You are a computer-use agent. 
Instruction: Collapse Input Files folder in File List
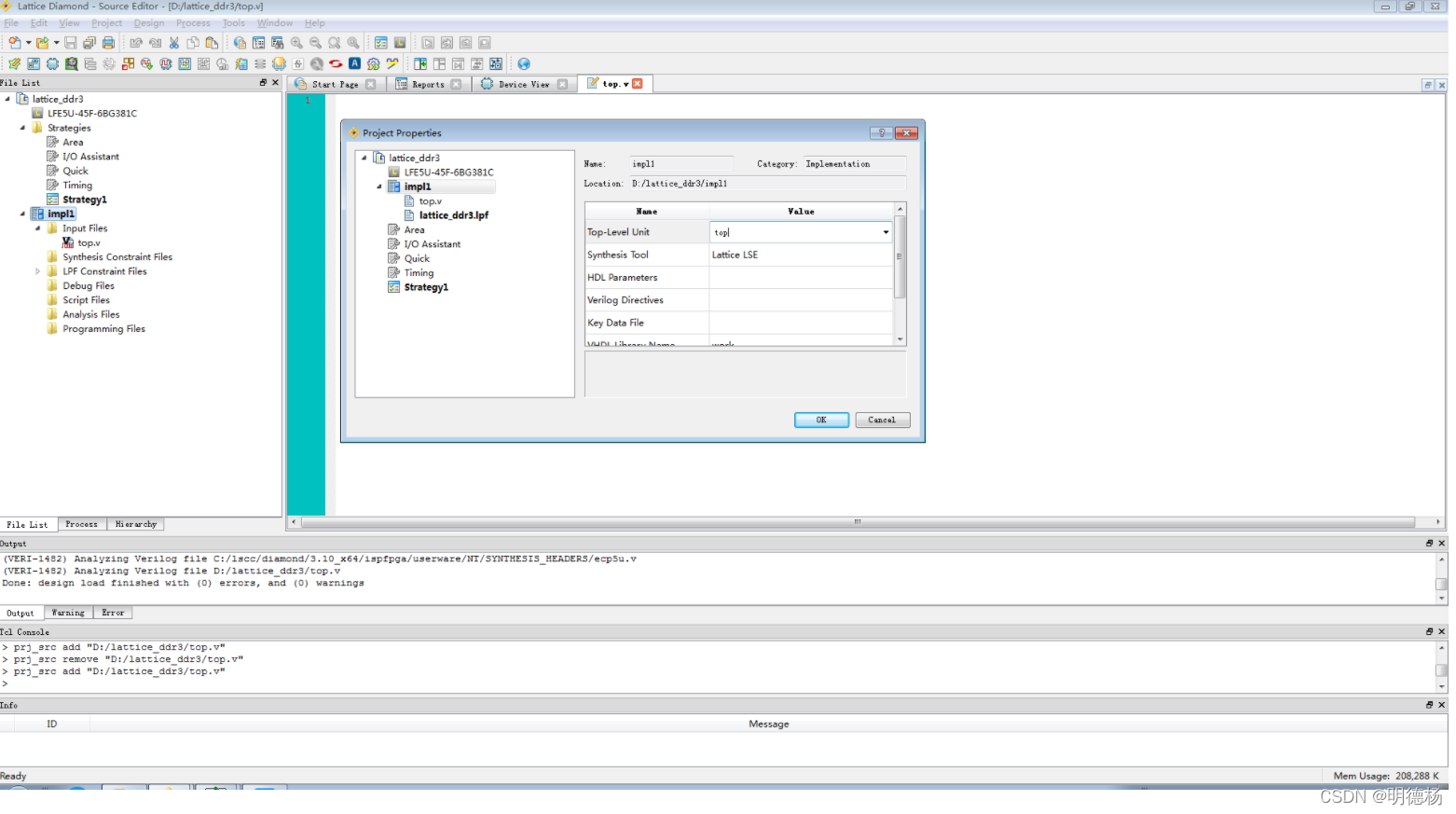pos(38,228)
